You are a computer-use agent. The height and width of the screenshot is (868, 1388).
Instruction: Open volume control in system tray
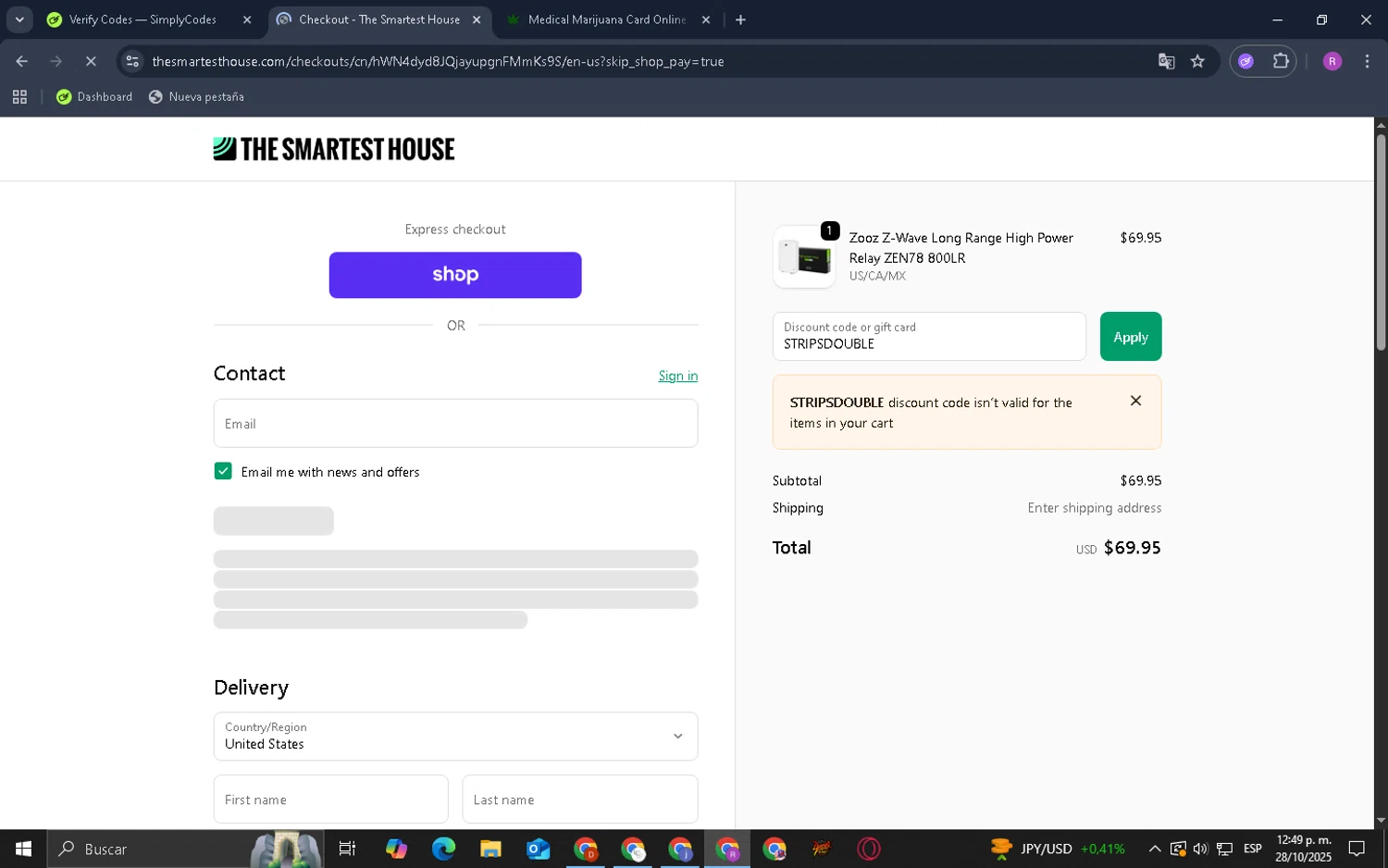coord(1200,849)
